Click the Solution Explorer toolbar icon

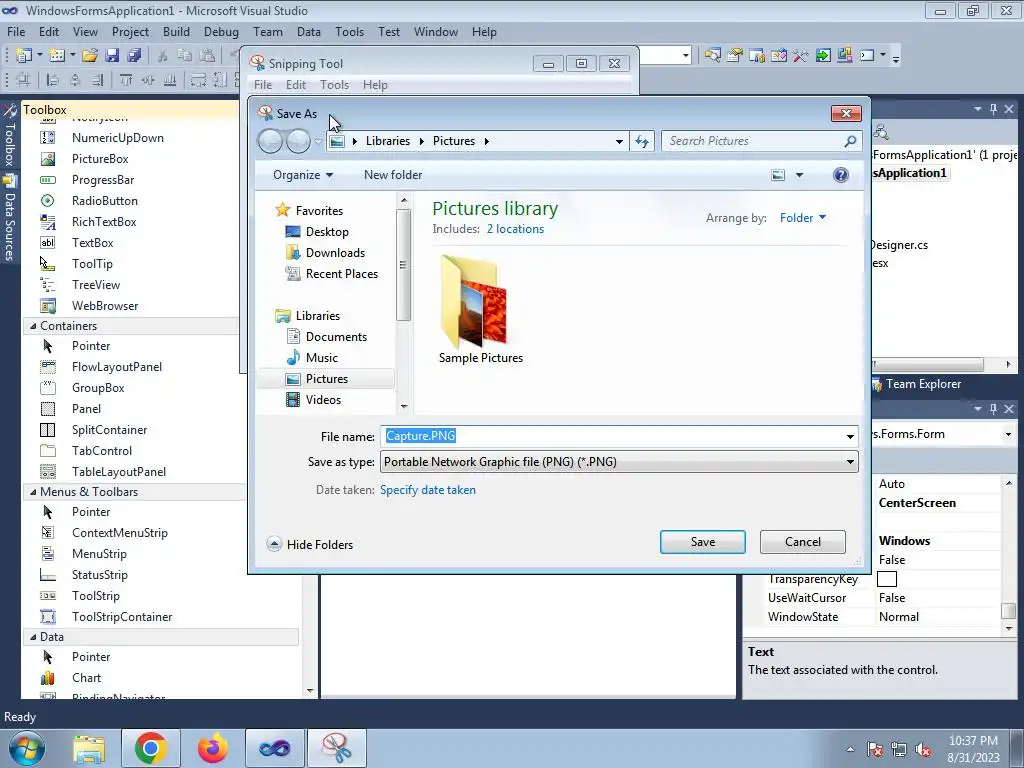point(712,56)
